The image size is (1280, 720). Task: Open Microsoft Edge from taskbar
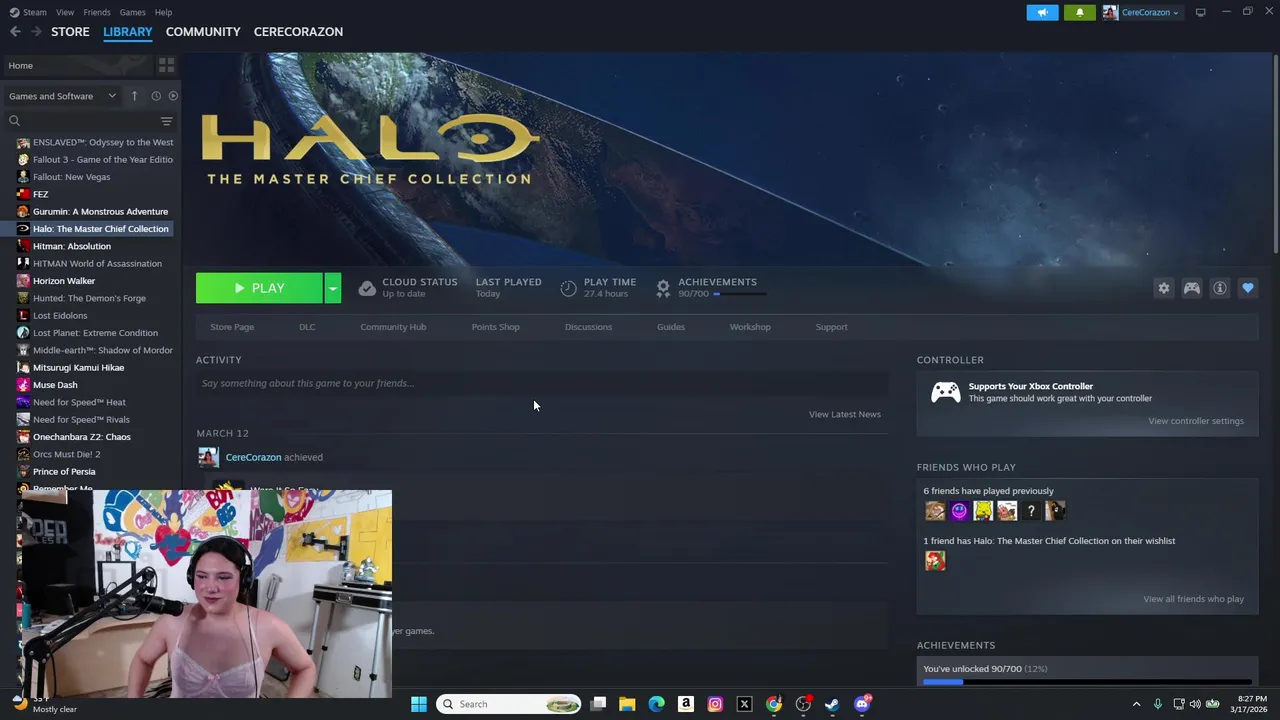coord(656,704)
